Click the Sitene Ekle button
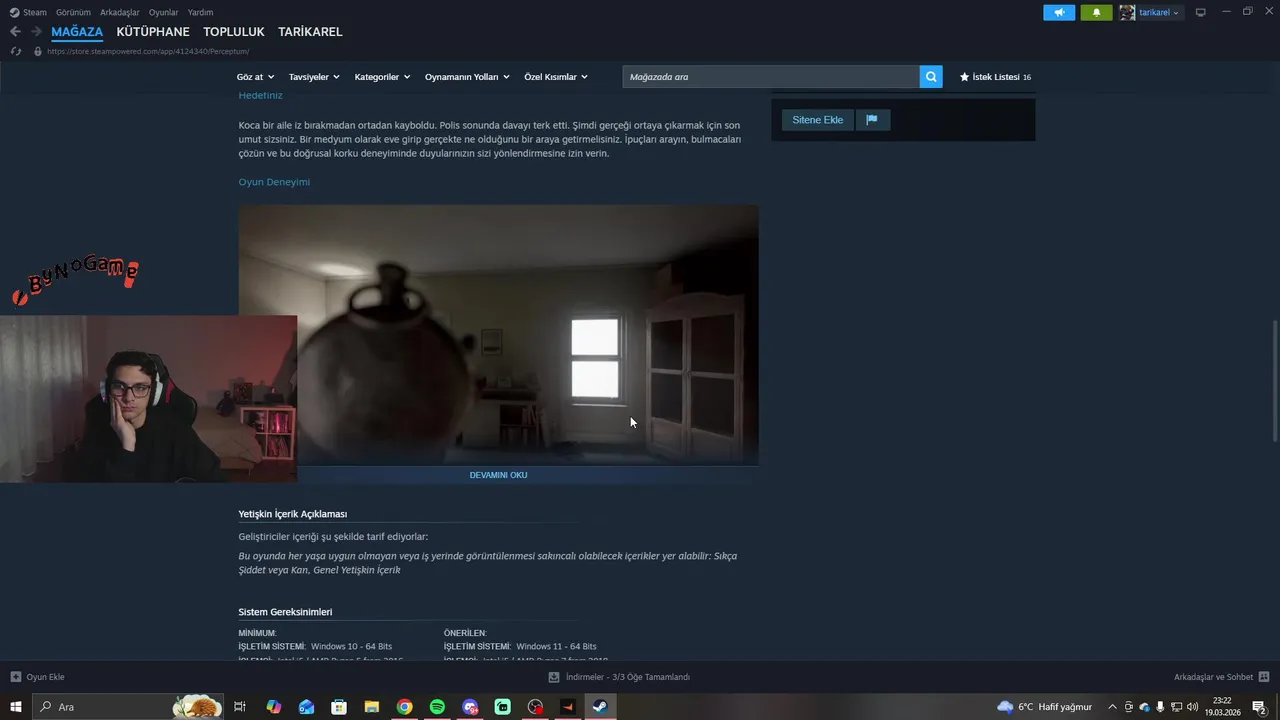This screenshot has width=1280, height=720. click(x=817, y=120)
